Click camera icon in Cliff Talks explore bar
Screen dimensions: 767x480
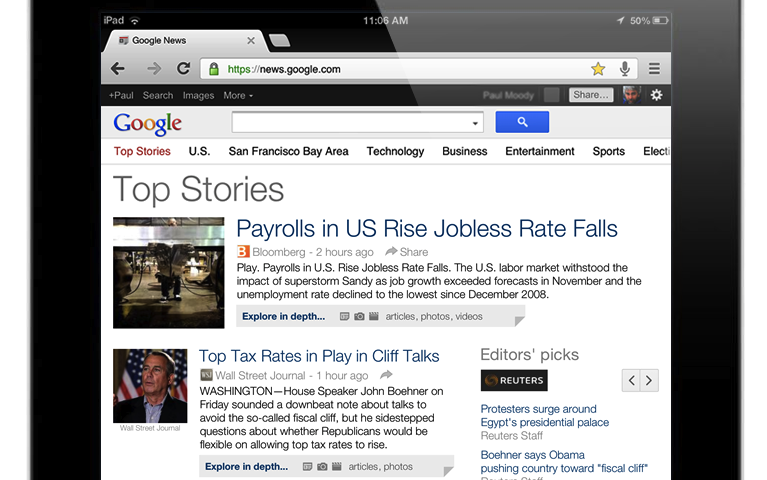322,467
